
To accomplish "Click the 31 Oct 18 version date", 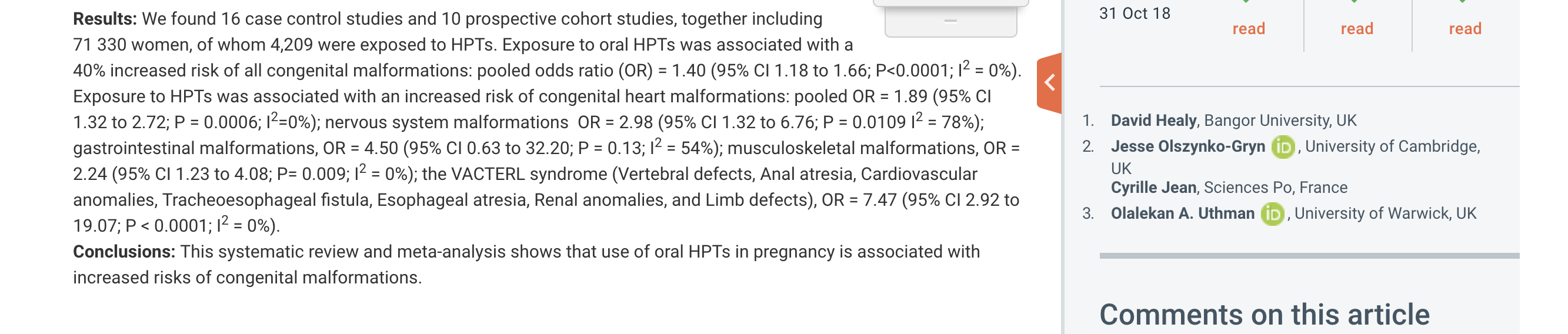I will 1135,14.
